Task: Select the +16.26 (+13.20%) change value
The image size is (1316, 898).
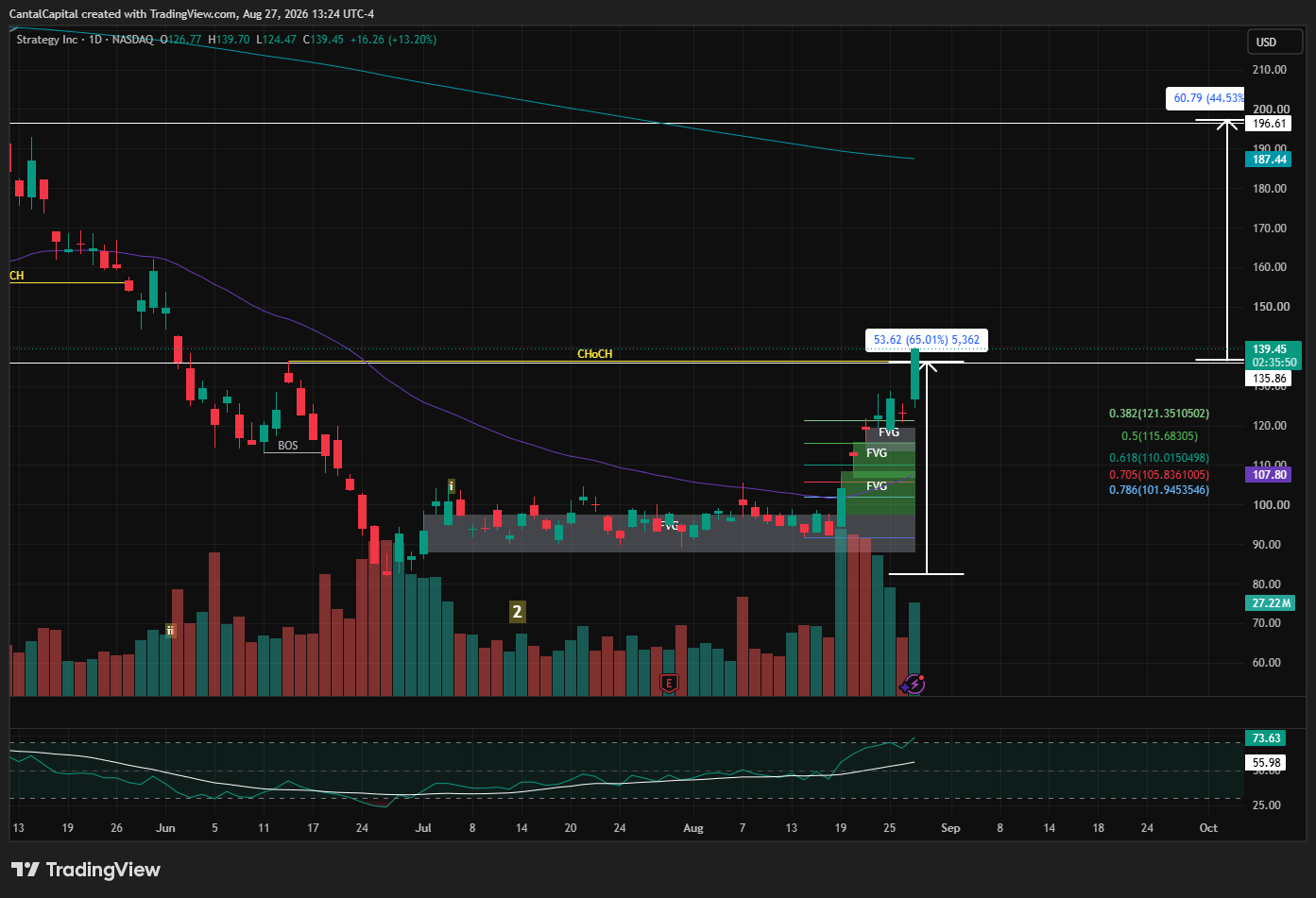Action: (393, 40)
